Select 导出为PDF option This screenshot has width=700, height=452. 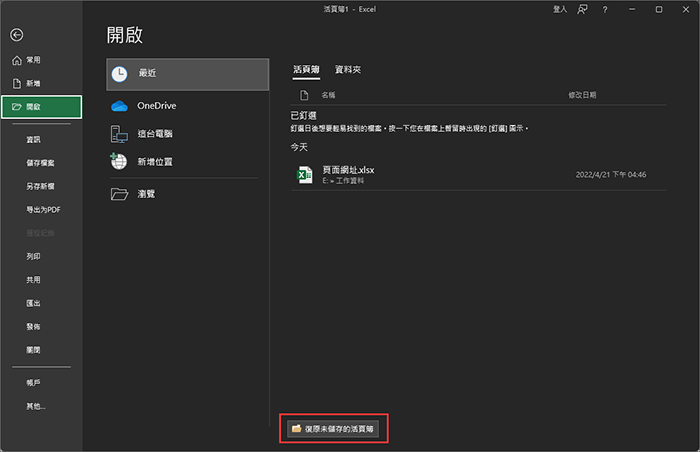(42, 209)
